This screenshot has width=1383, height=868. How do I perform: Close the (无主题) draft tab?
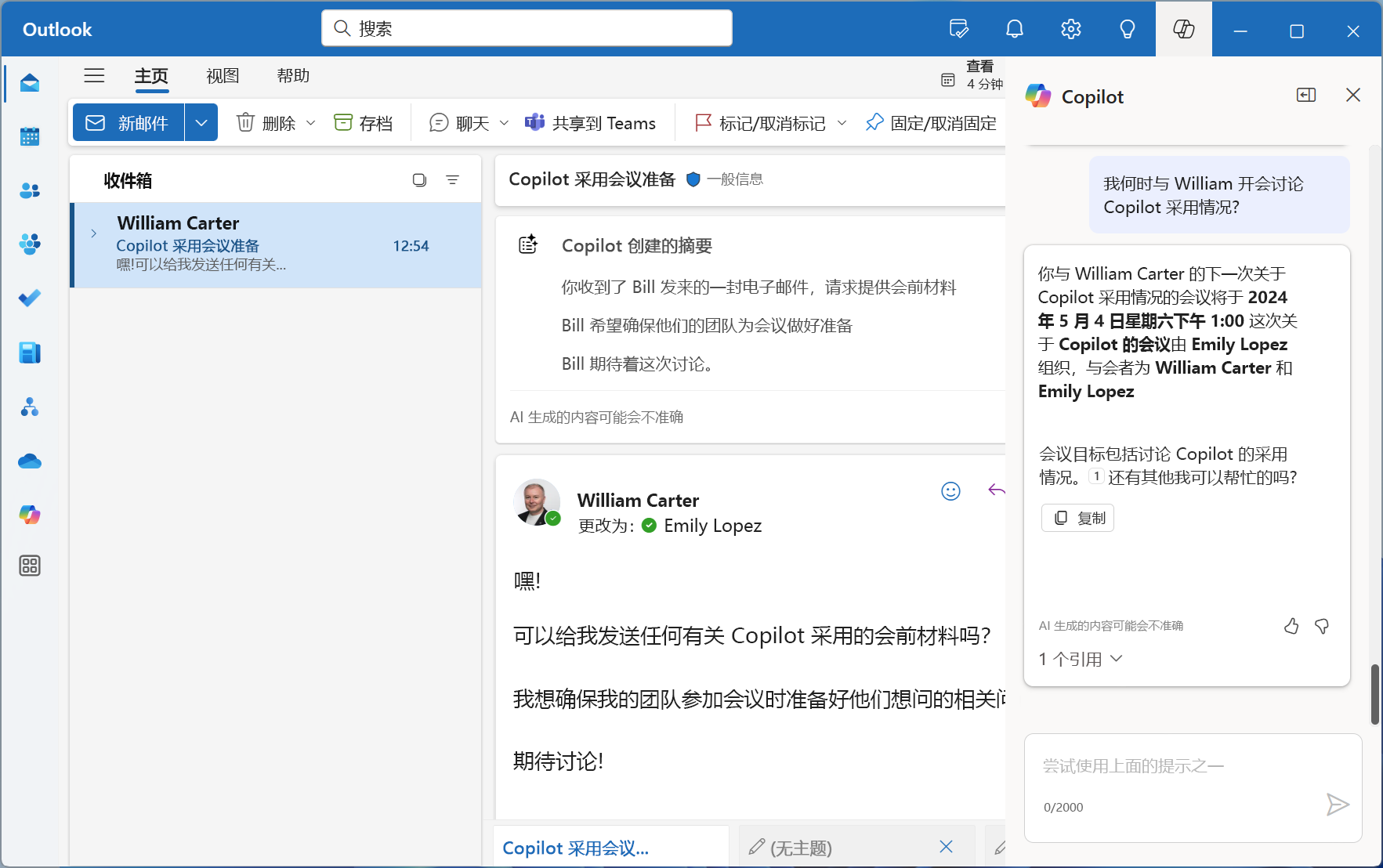946,847
